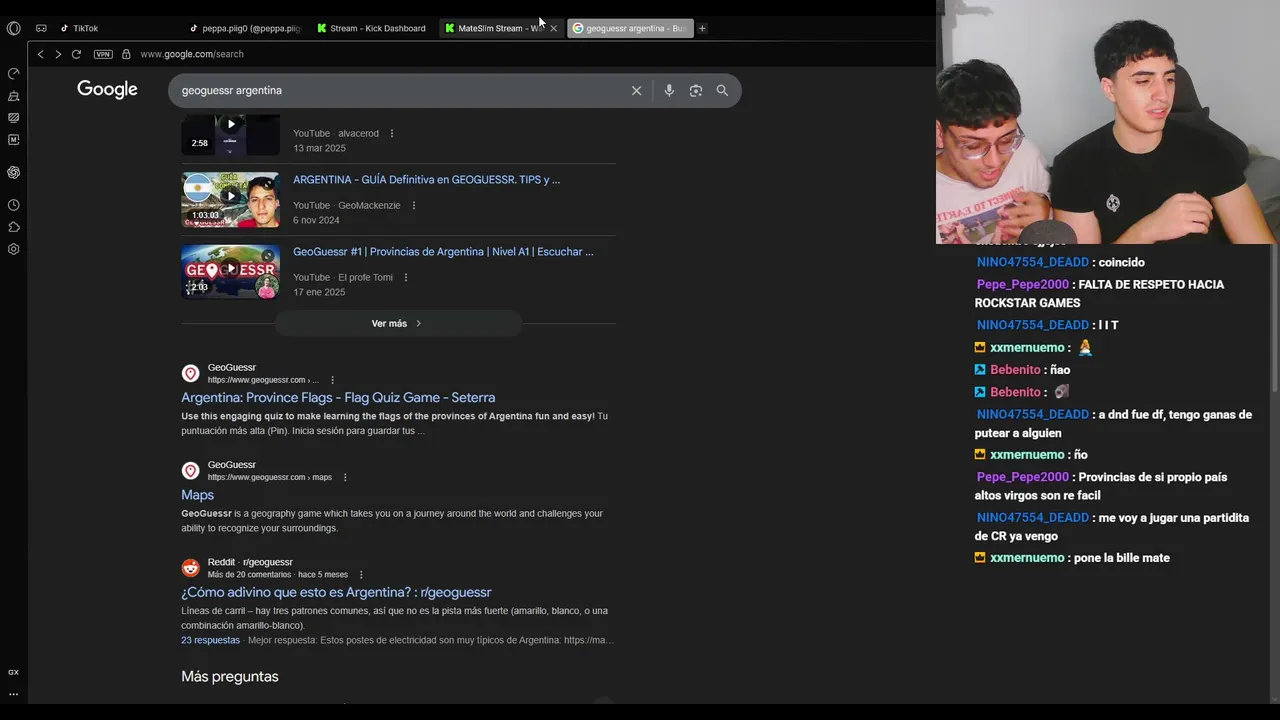The image size is (1280, 720).
Task: Play the El profe Tomi video thumbnail
Action: point(230,271)
